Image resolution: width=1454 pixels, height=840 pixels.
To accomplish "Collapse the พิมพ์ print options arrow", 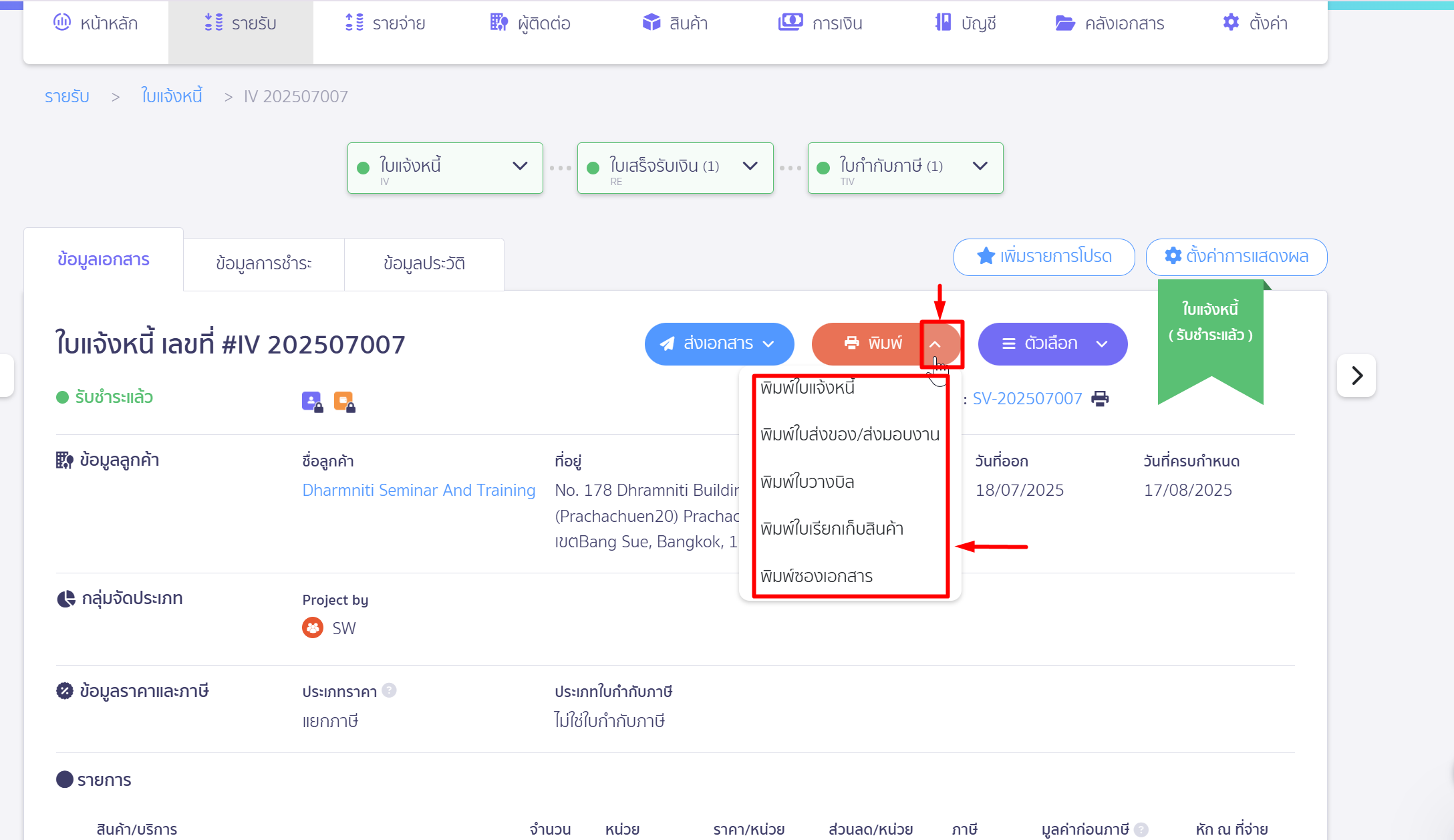I will coord(935,344).
